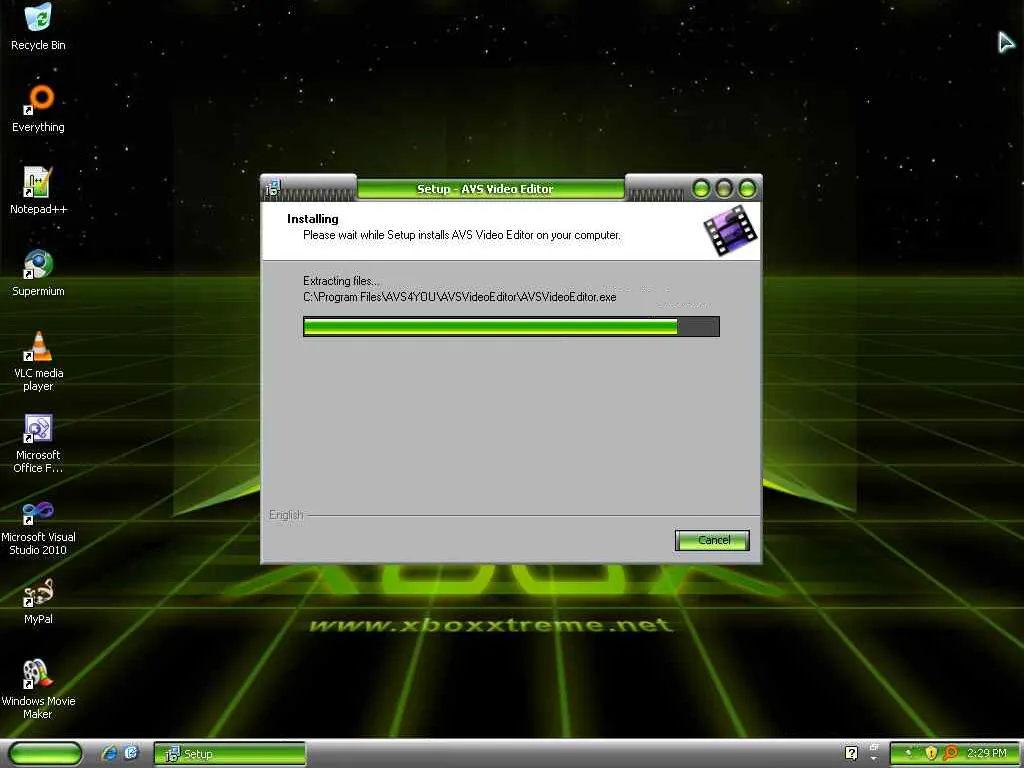The image size is (1024, 768).
Task: Click the maximize button on setup window
Action: 724,189
